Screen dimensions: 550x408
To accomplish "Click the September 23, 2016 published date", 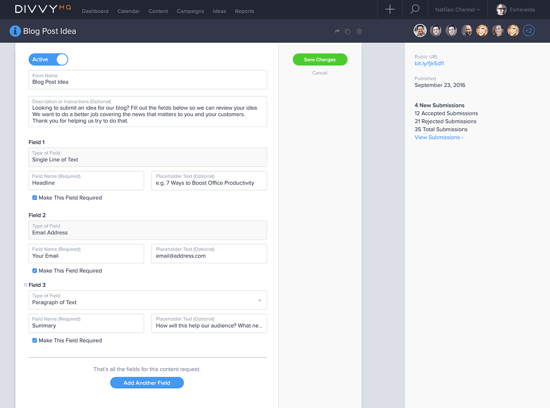I will pos(440,85).
